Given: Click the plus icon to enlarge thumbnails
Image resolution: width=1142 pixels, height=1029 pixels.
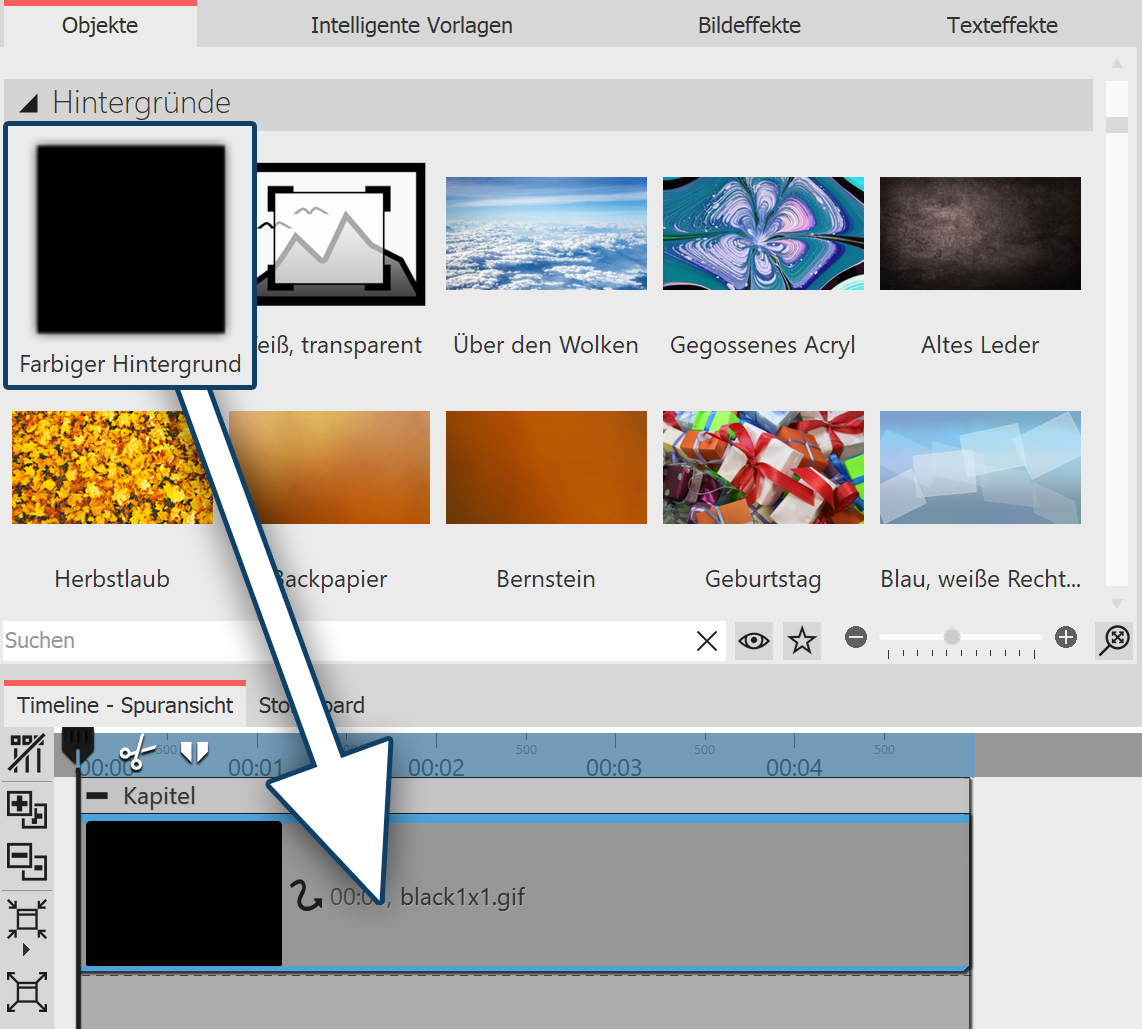Looking at the screenshot, I should tap(1066, 638).
